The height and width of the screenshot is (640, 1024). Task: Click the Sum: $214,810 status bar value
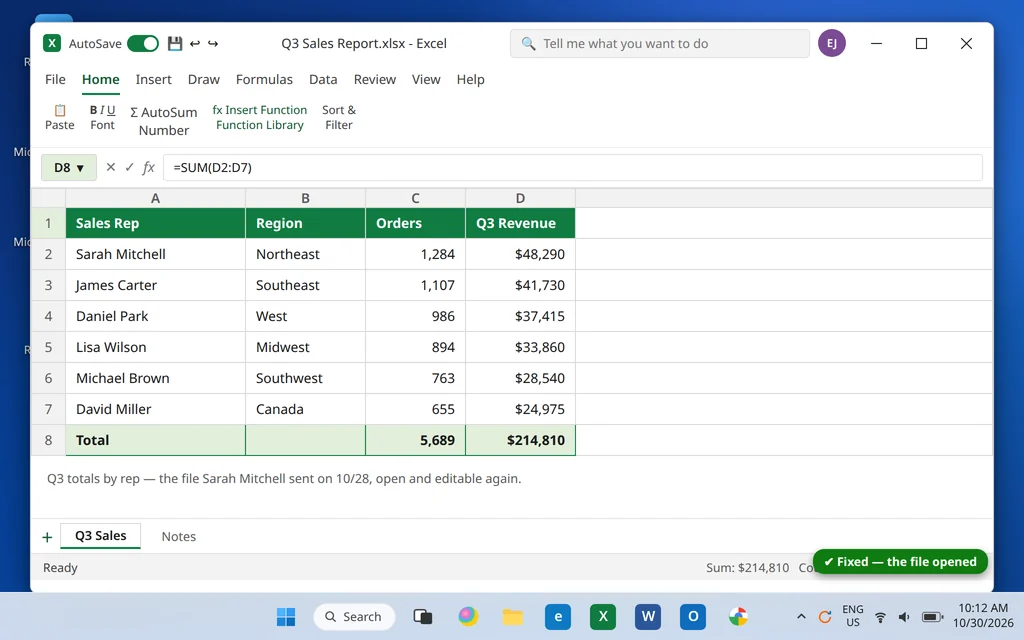747,568
